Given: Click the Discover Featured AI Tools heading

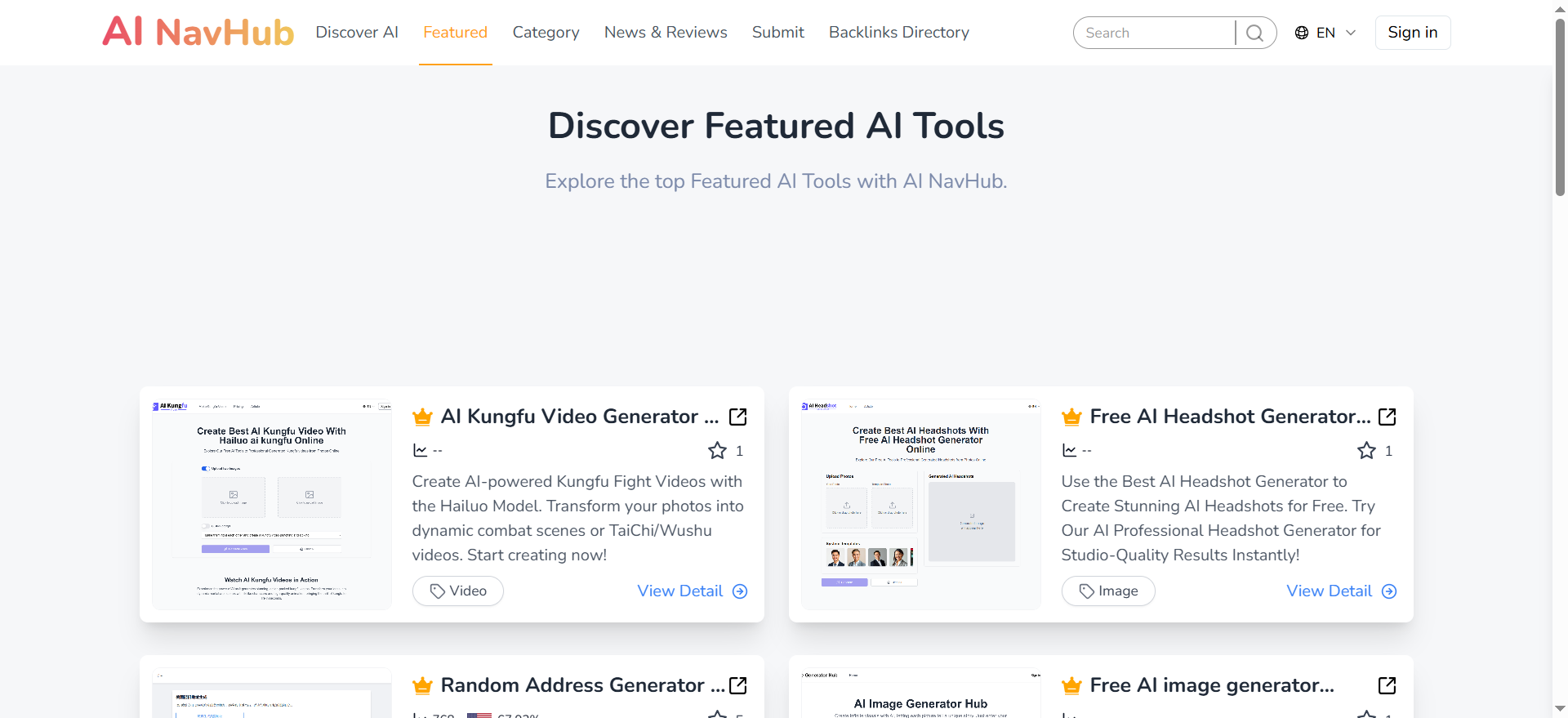Looking at the screenshot, I should 776,126.
